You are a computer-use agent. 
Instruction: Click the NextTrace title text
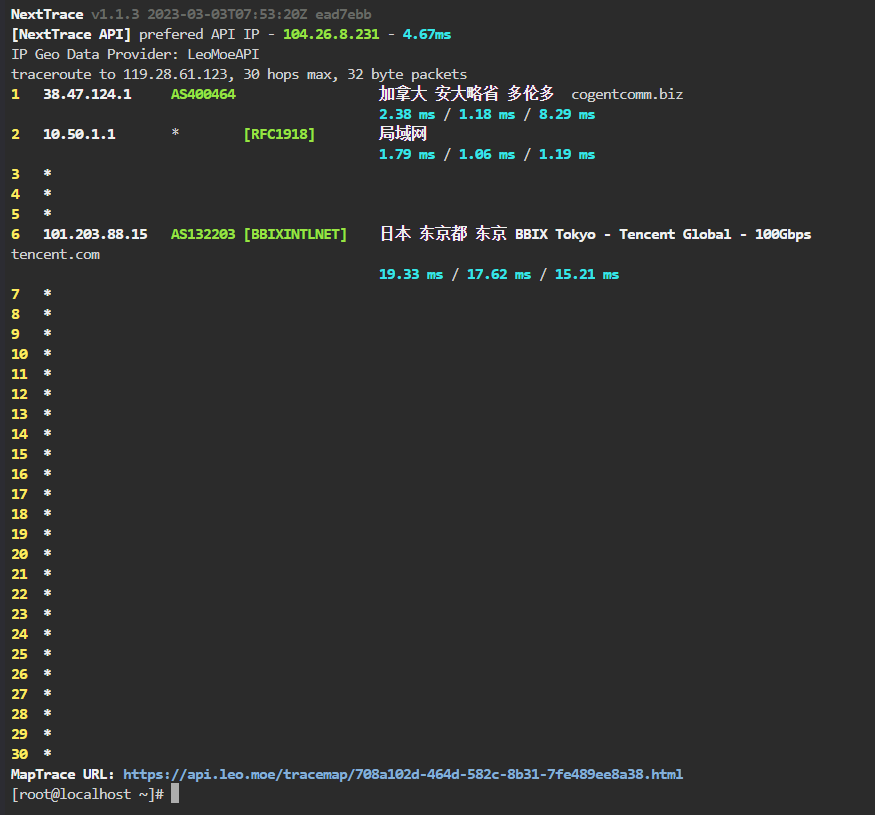(47, 14)
